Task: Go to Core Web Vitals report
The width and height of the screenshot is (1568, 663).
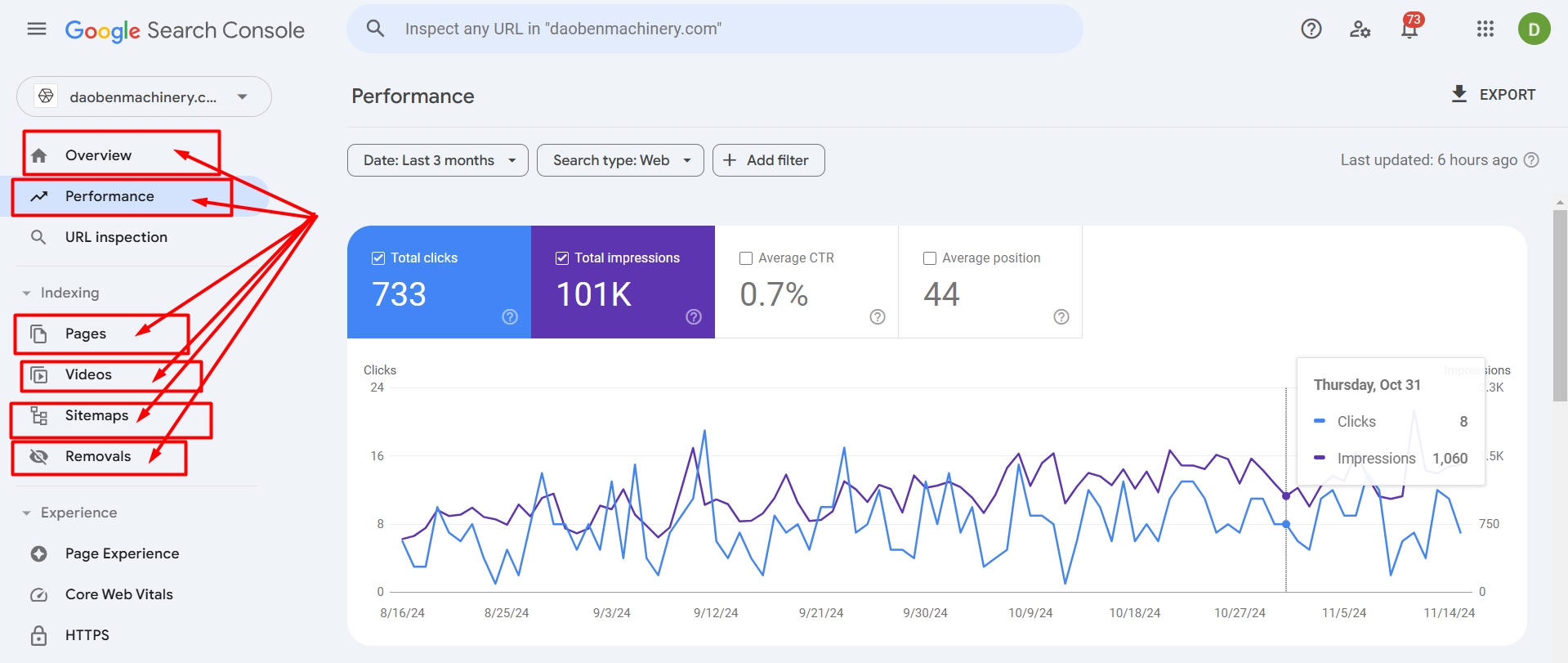Action: pyautogui.click(x=119, y=594)
